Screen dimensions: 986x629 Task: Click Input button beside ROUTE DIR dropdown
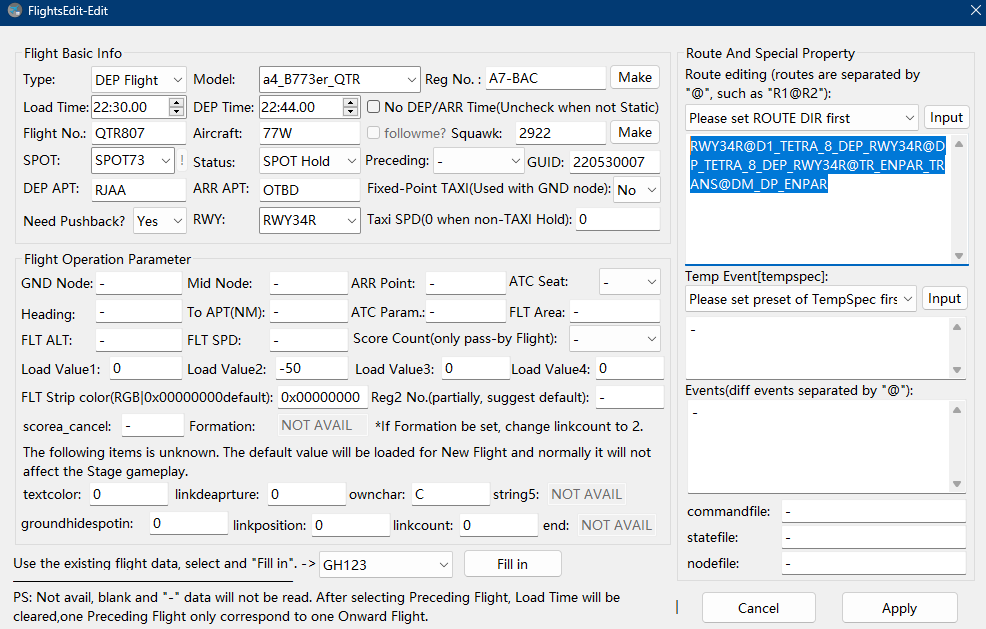click(x=946, y=118)
